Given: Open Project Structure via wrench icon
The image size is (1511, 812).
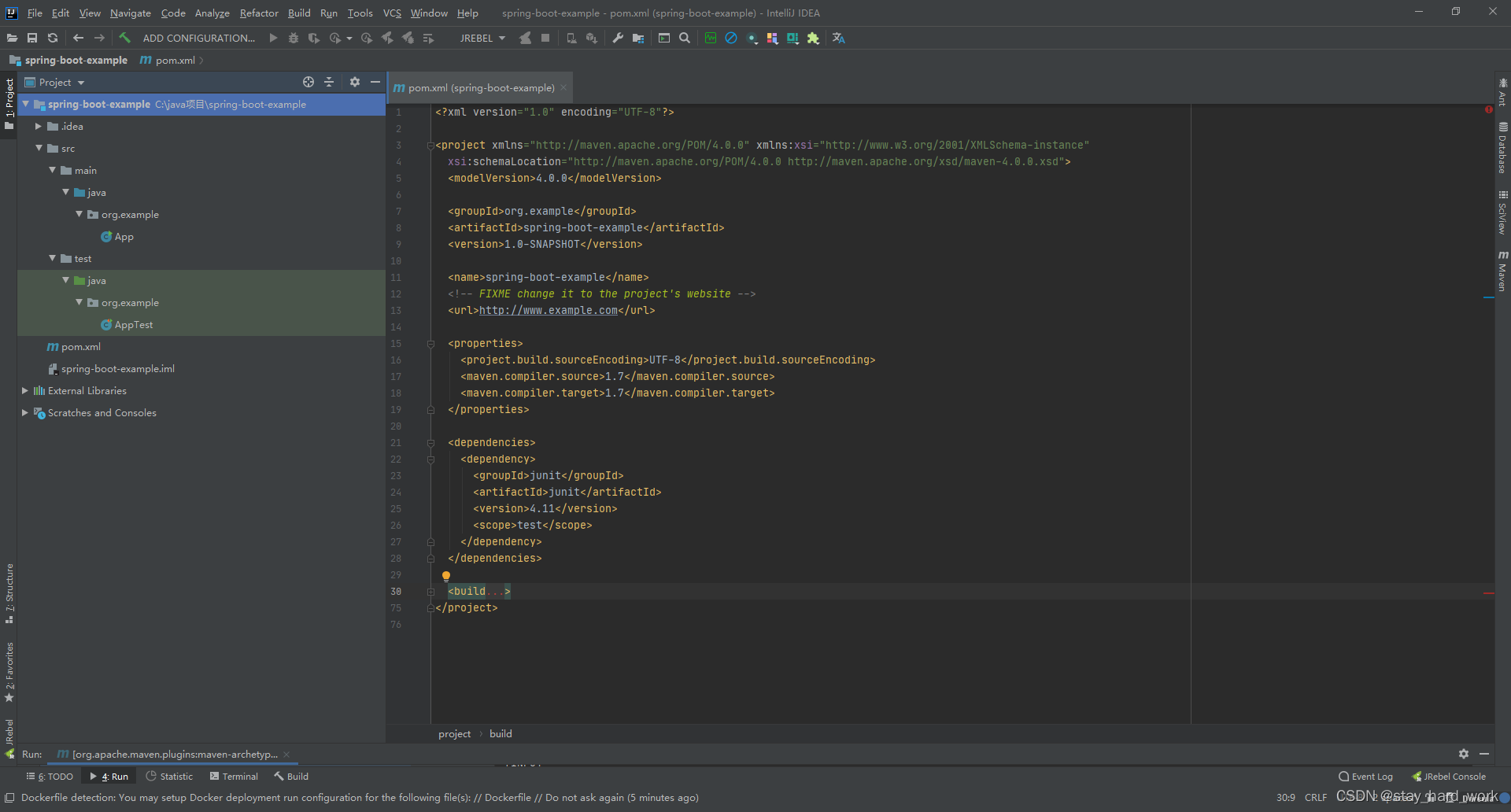Looking at the screenshot, I should coord(618,38).
